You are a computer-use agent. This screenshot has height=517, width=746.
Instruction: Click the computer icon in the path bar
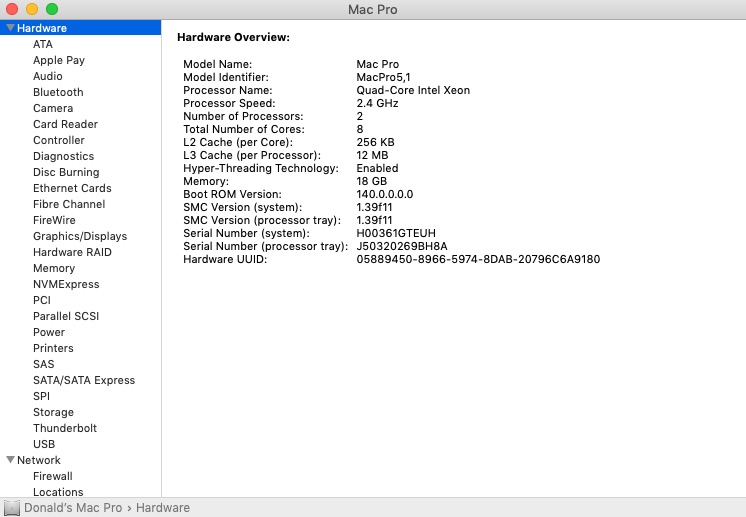[11, 508]
